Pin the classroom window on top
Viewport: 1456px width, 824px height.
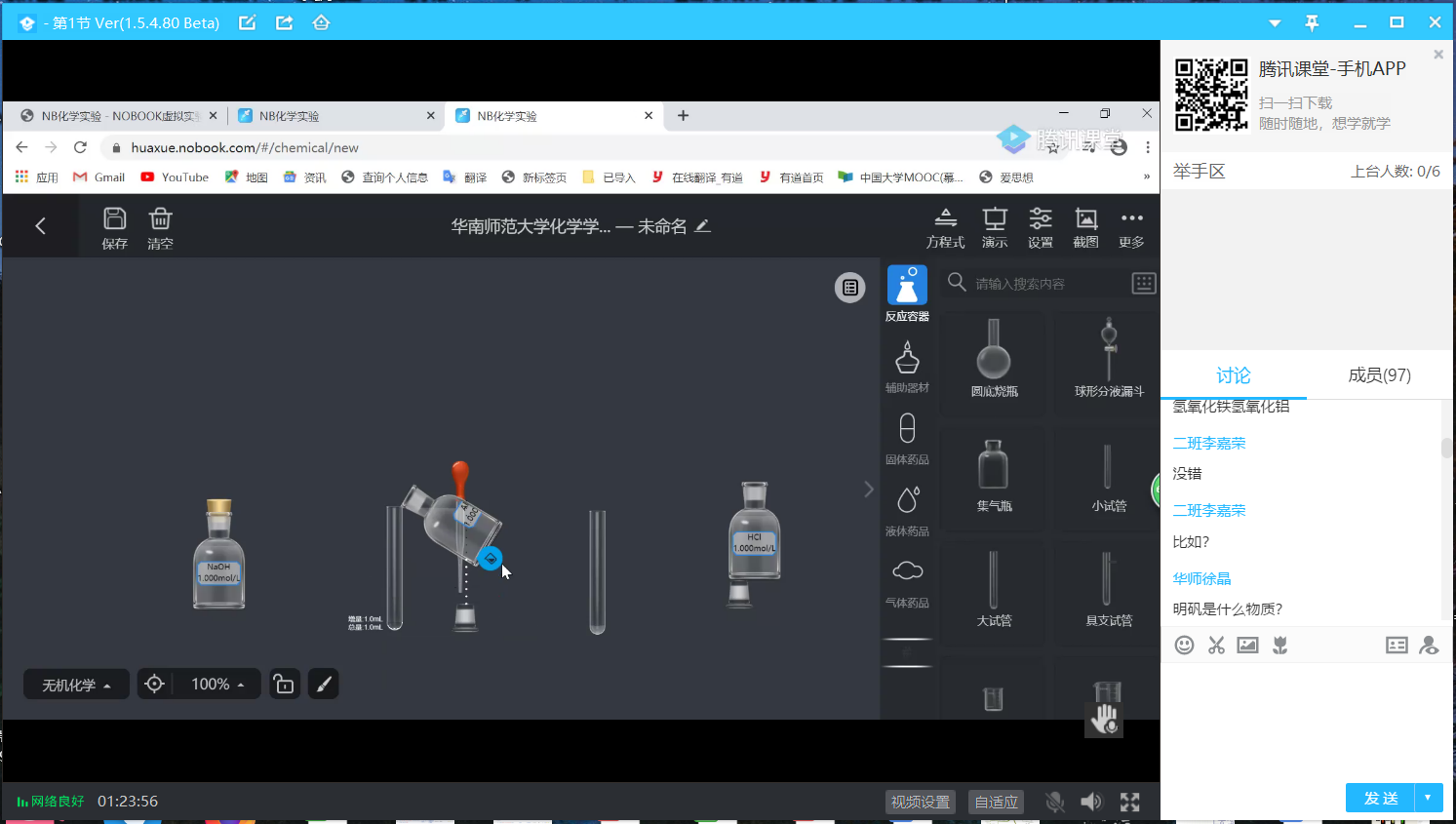(1312, 22)
